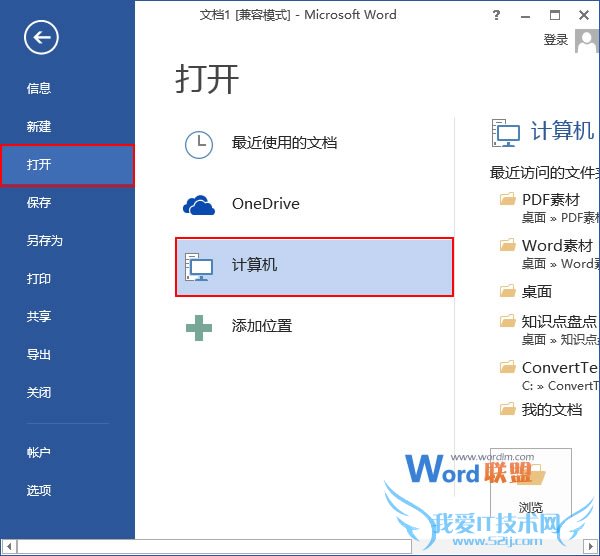Open the ConvertTe recent folder
The width and height of the screenshot is (600, 556).
(559, 367)
